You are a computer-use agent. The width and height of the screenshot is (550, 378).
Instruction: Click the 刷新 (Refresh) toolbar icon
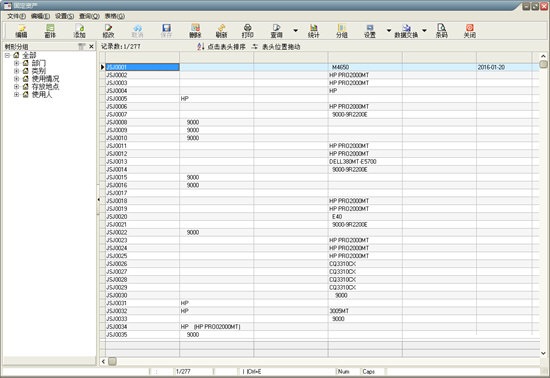click(x=221, y=31)
